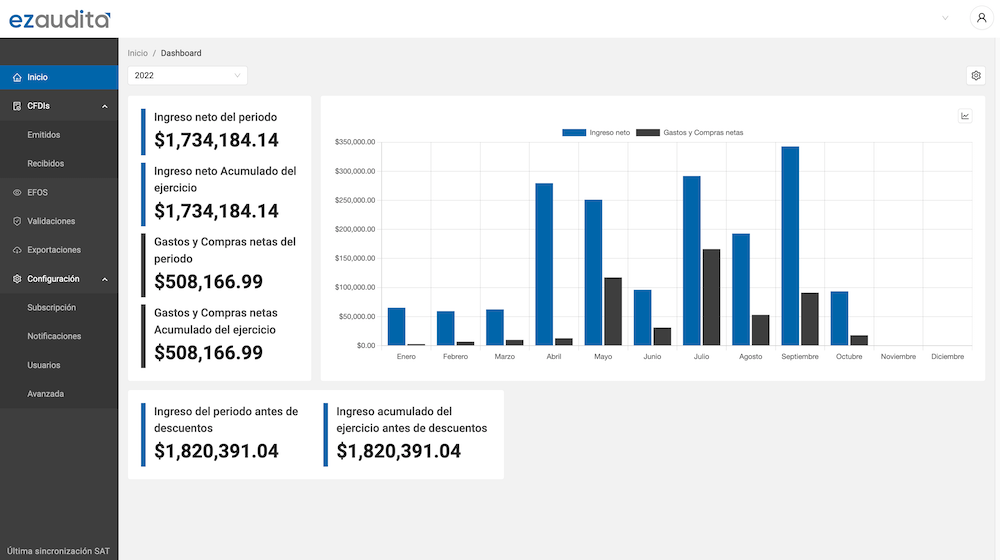Go to Emitidos in sidebar
This screenshot has width=1000, height=560.
tap(44, 135)
